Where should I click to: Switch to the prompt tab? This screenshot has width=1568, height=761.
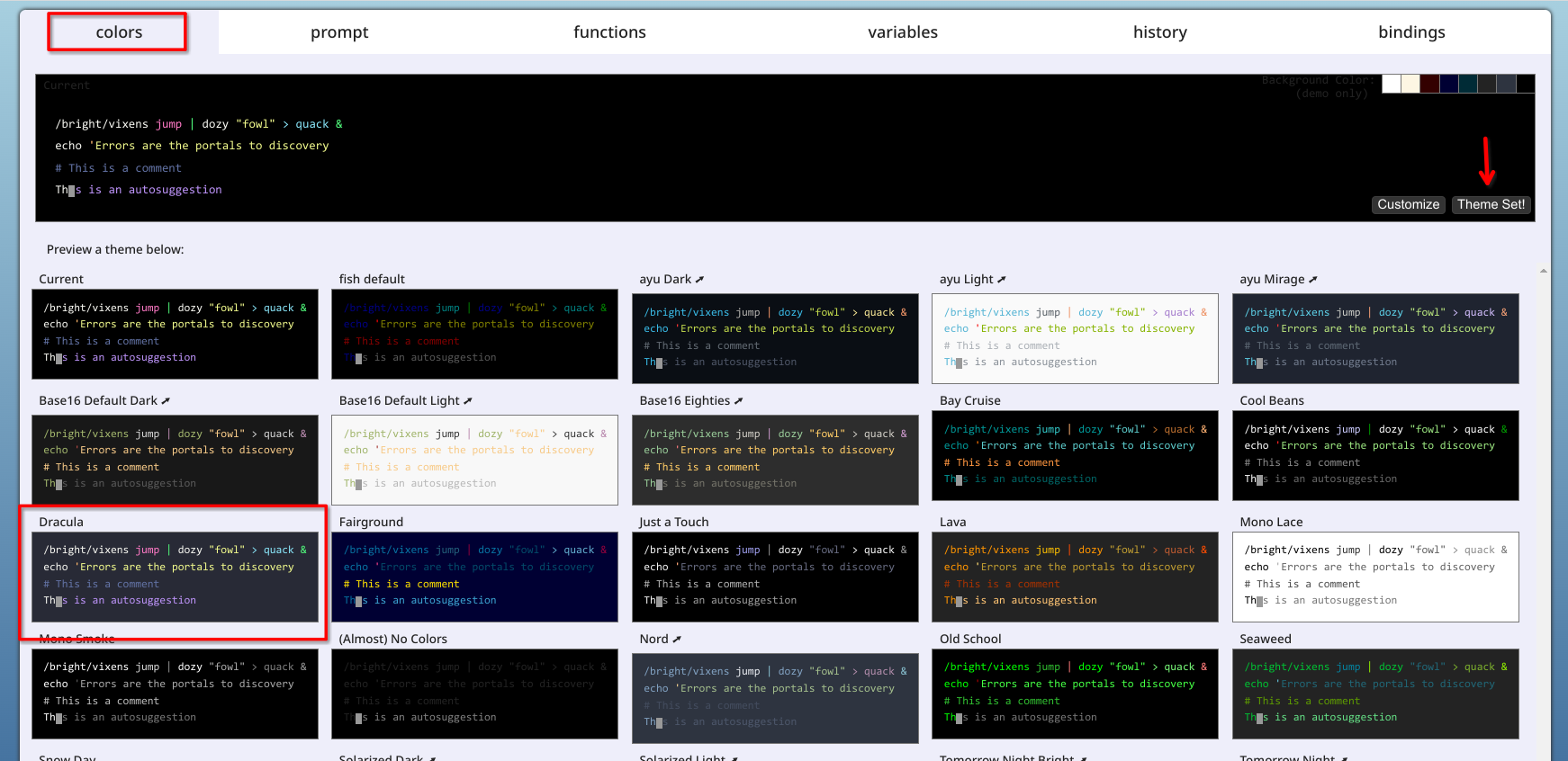339,32
